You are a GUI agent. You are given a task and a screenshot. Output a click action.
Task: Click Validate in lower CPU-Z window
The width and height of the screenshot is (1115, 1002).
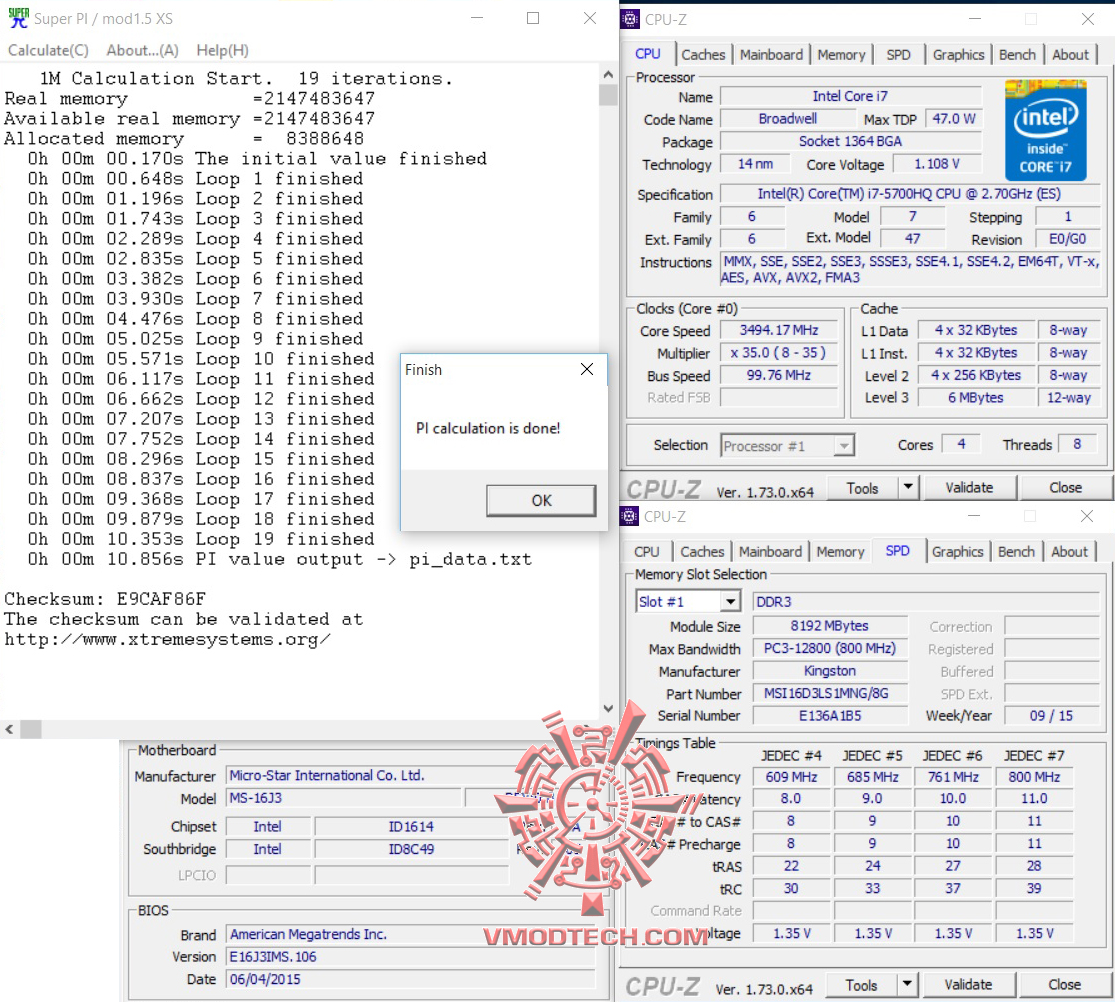click(x=969, y=986)
